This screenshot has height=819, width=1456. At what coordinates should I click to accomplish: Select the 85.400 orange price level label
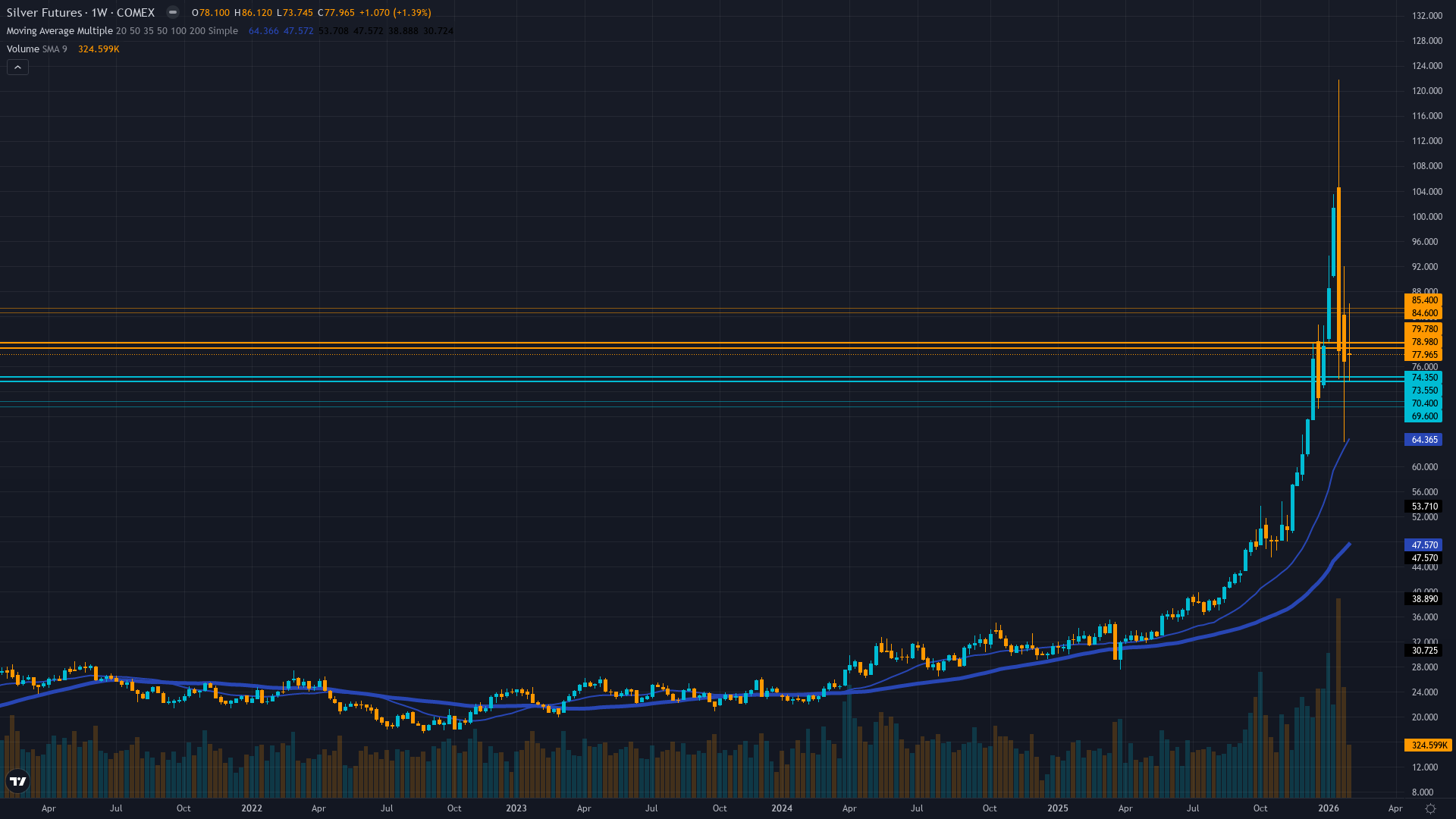(x=1423, y=300)
